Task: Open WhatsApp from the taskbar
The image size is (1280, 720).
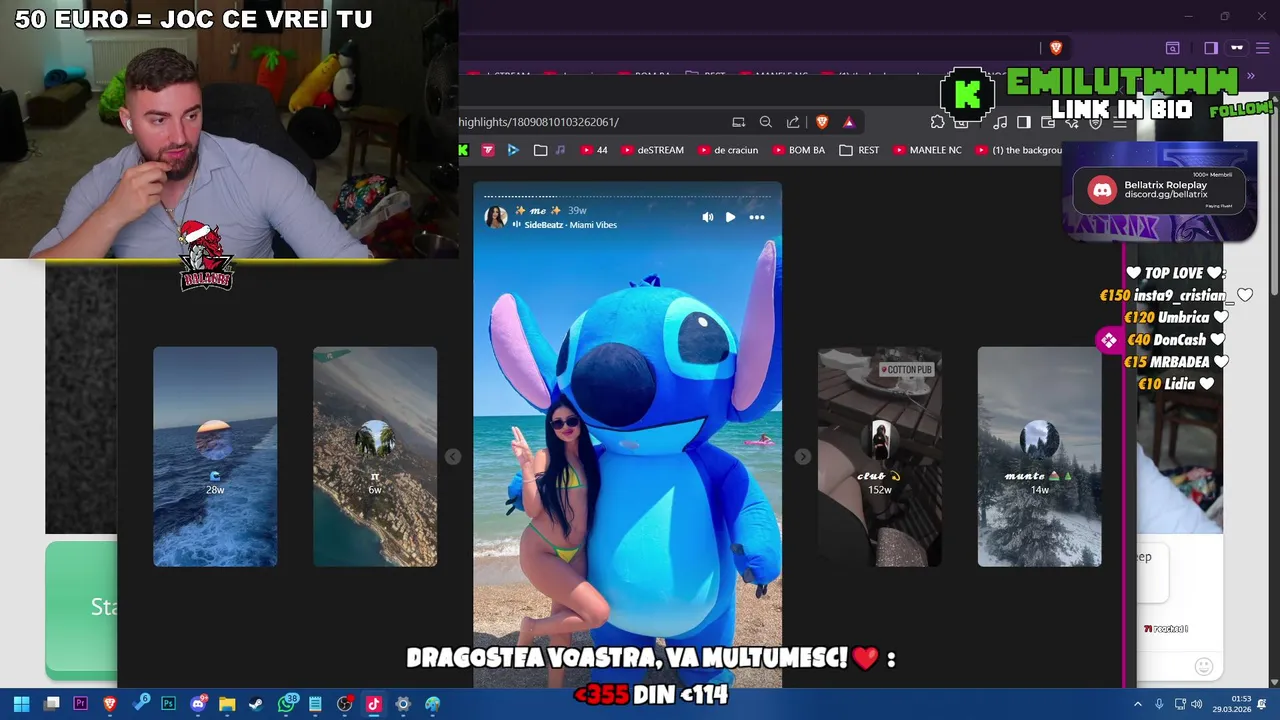Action: (287, 704)
